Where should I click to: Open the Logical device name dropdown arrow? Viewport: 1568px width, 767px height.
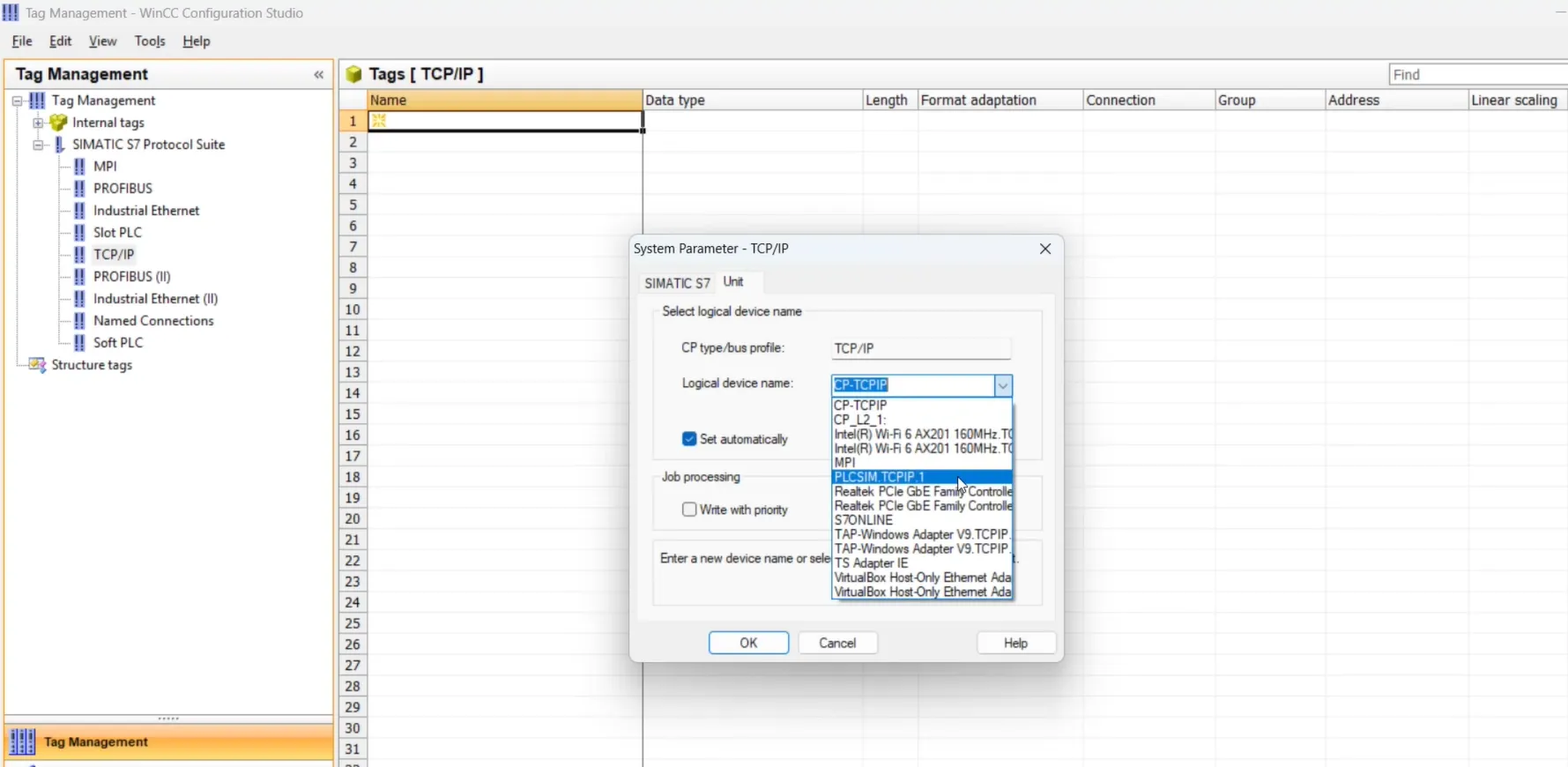tap(1003, 385)
